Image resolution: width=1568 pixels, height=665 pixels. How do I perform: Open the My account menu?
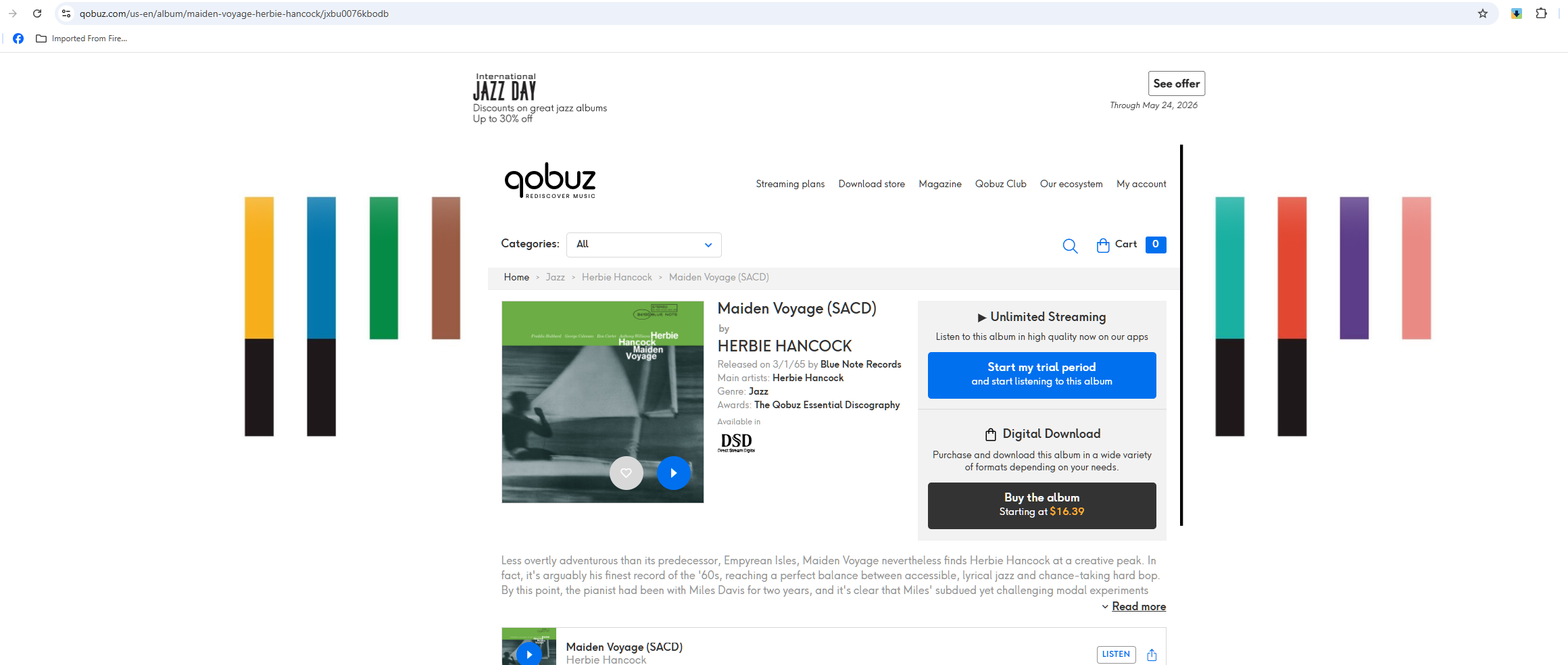pos(1142,184)
